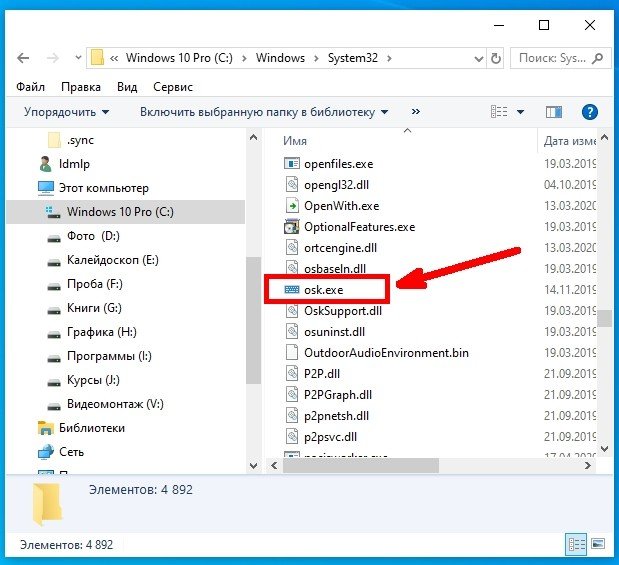
Task: Click navigation pane scroll up arrow
Action: tap(254, 138)
